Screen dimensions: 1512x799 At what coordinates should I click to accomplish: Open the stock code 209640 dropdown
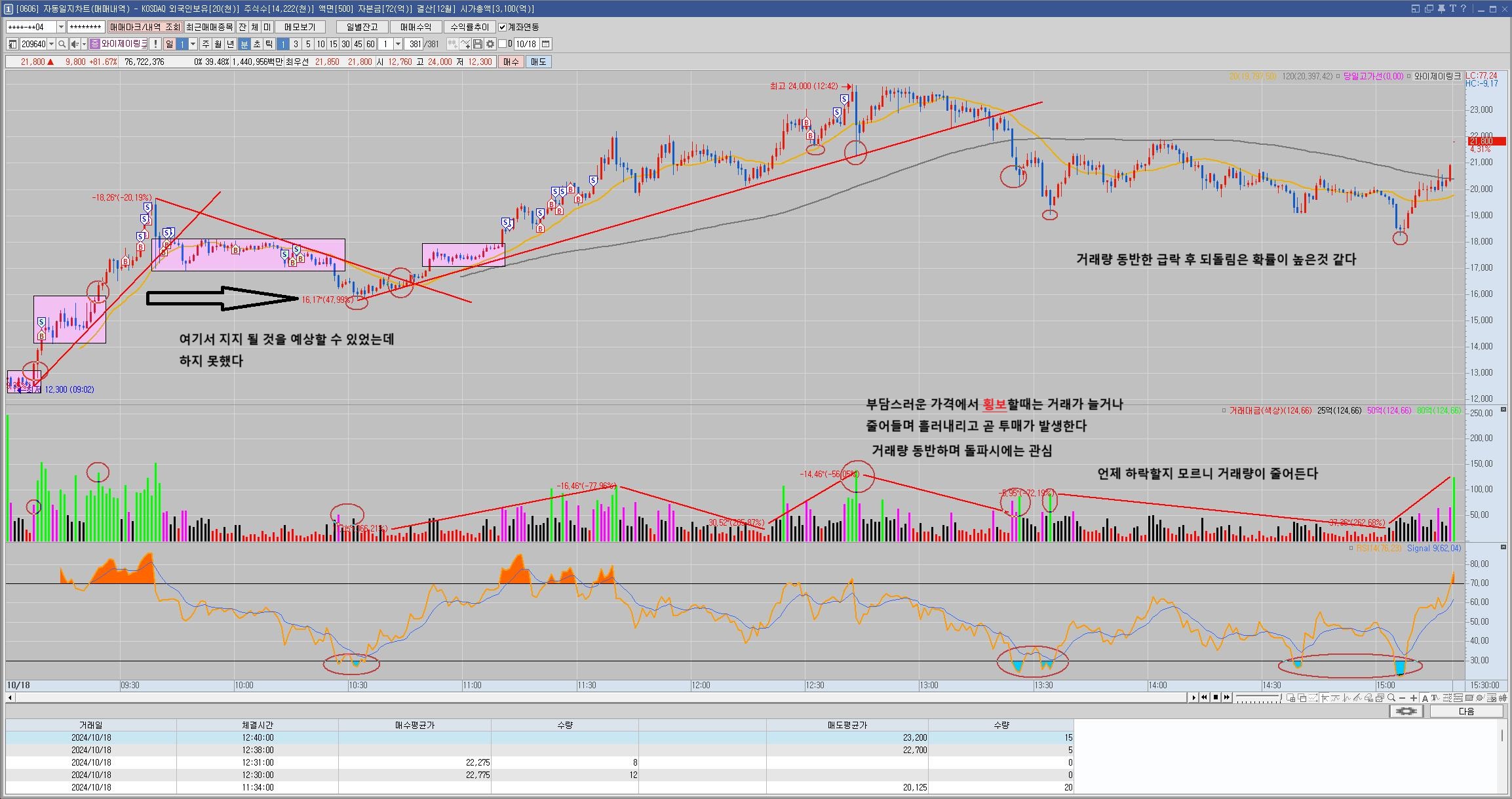(x=52, y=44)
